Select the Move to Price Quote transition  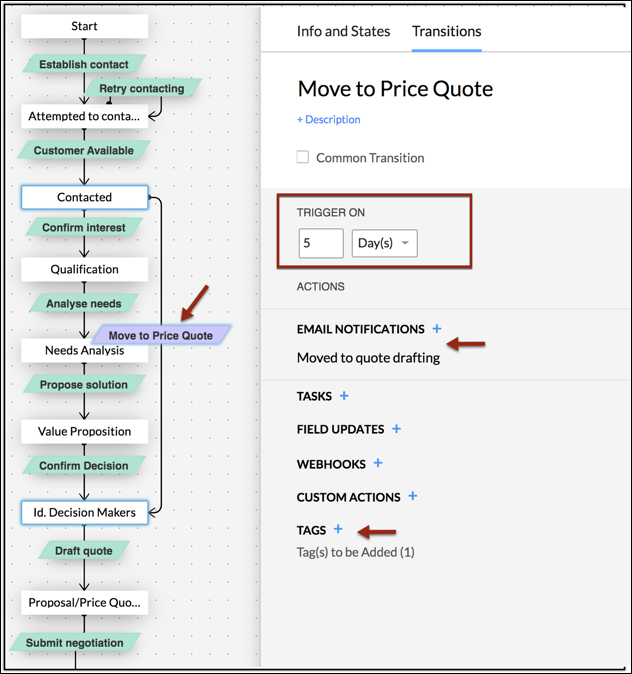click(161, 335)
